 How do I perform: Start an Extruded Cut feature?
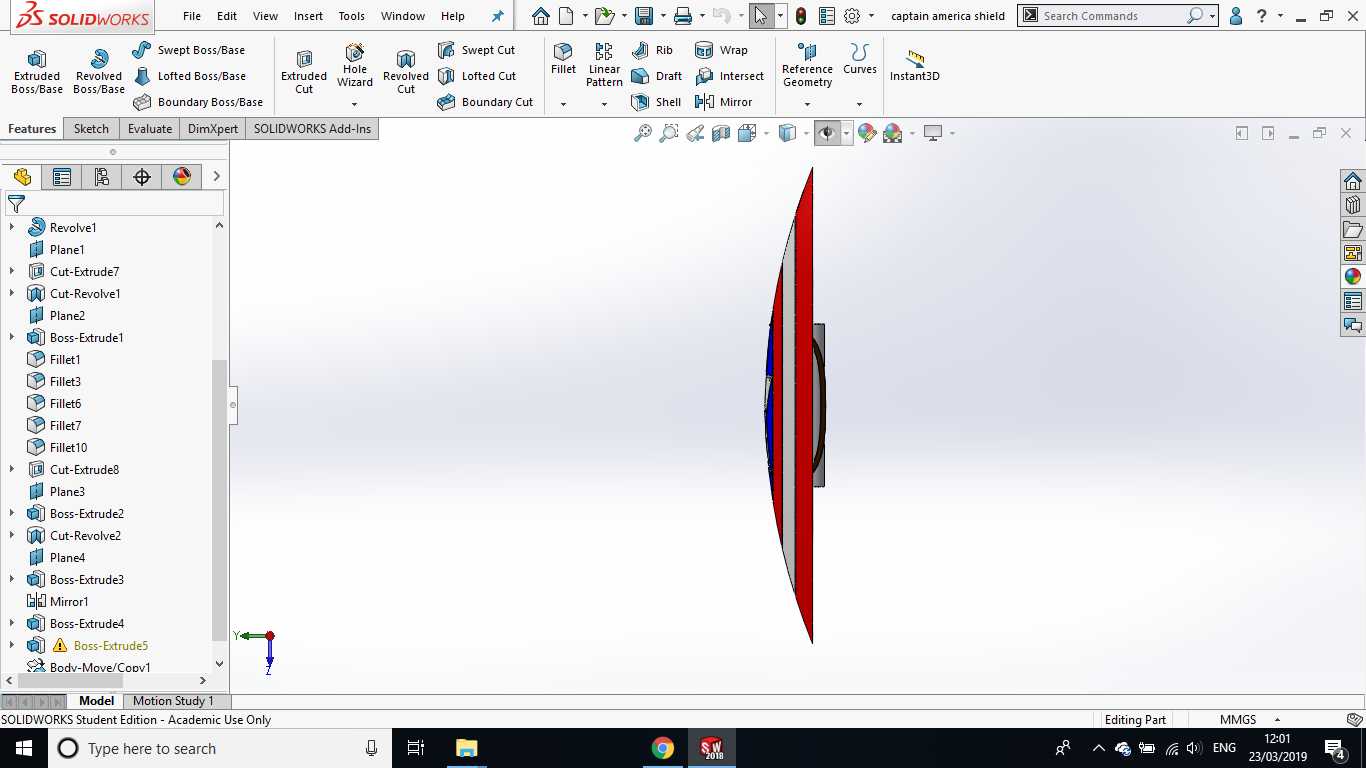click(x=304, y=72)
